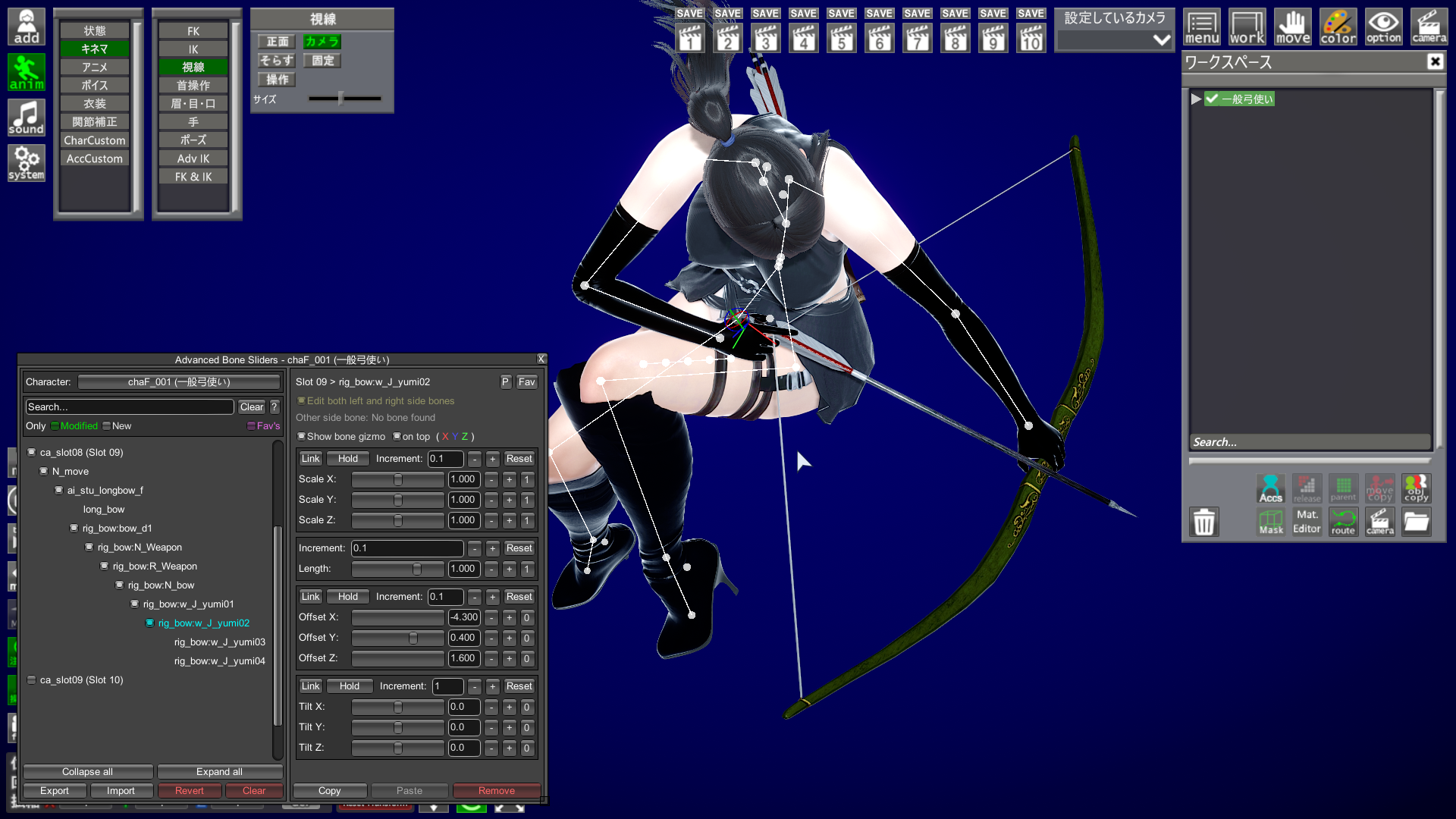Click the workspace Accs icon
The height and width of the screenshot is (819, 1456).
click(x=1271, y=488)
